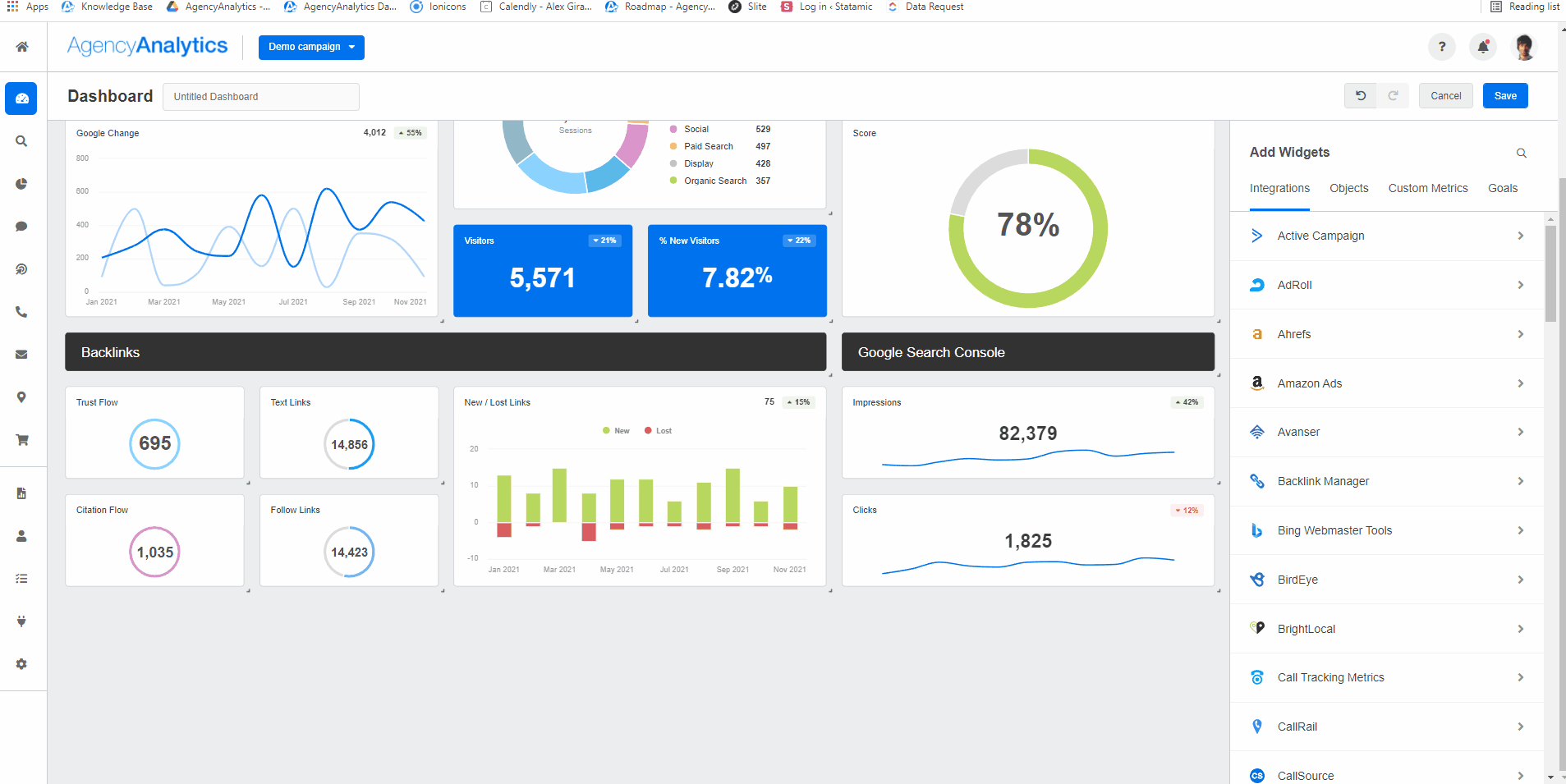Expand the Call Tracking Metrics chevron
The height and width of the screenshot is (784, 1566).
1521,677
